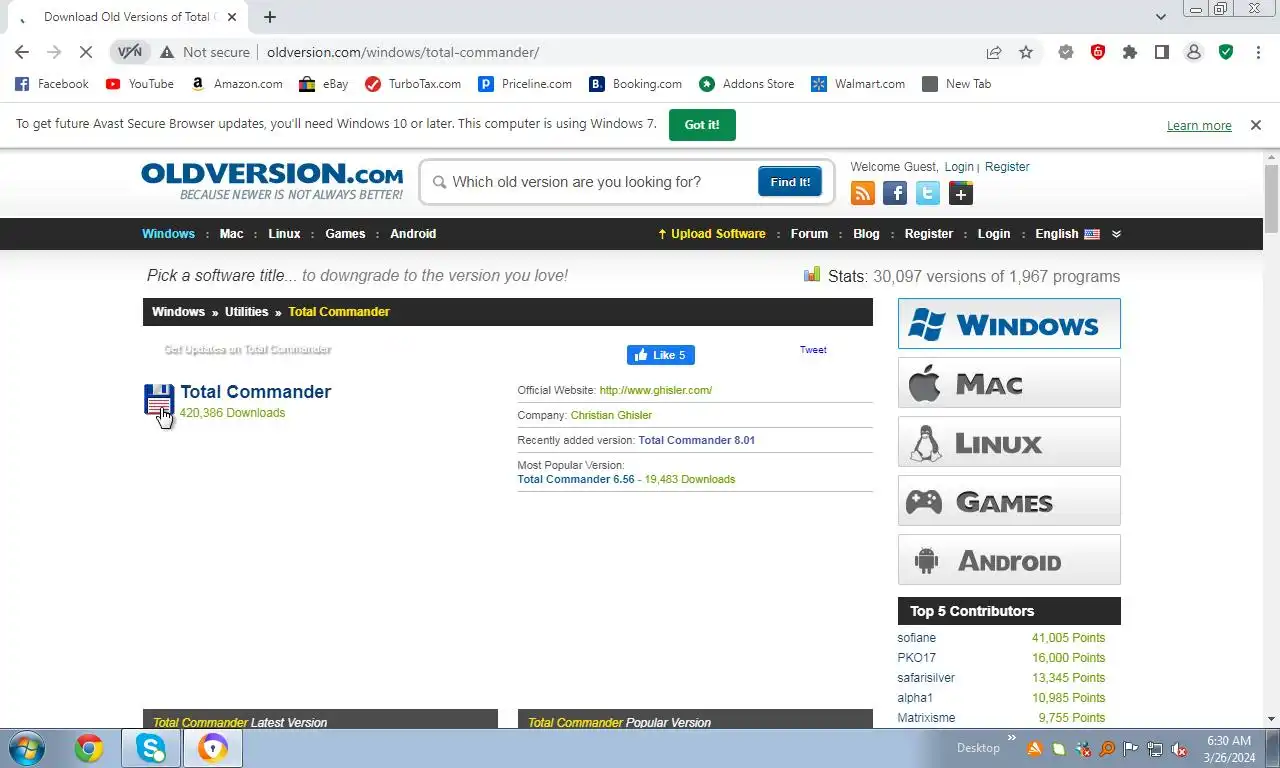Image resolution: width=1280 pixels, height=768 pixels.
Task: Open the Forum menu item
Action: click(x=809, y=234)
